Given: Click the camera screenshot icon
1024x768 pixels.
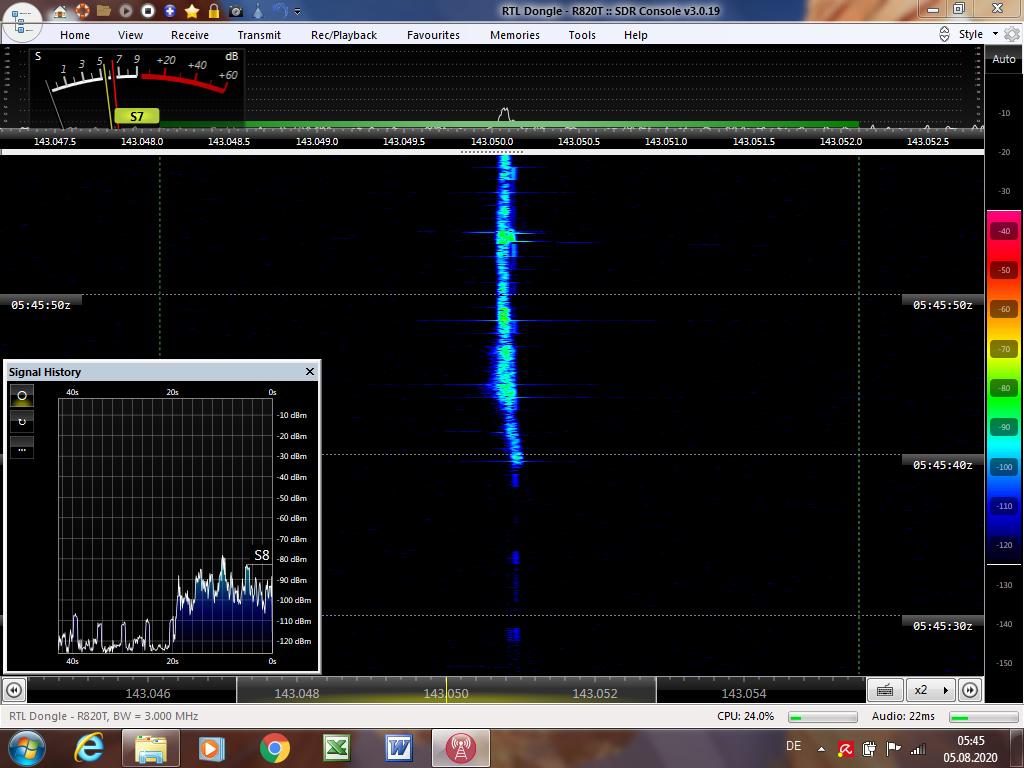Looking at the screenshot, I should (236, 10).
